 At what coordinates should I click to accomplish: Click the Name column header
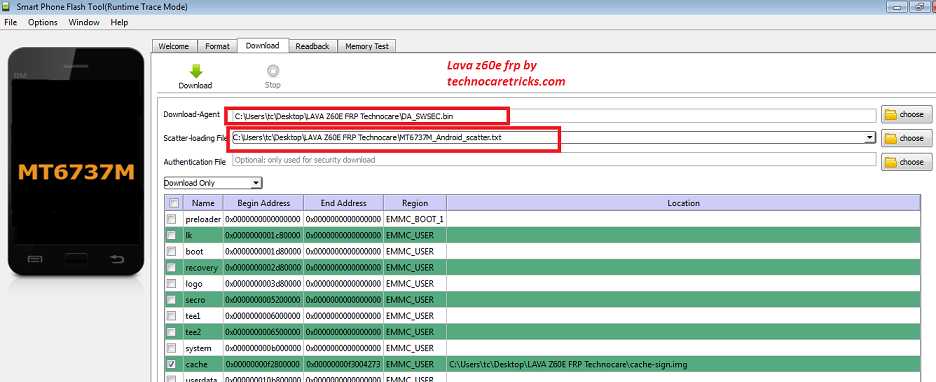pyautogui.click(x=203, y=203)
